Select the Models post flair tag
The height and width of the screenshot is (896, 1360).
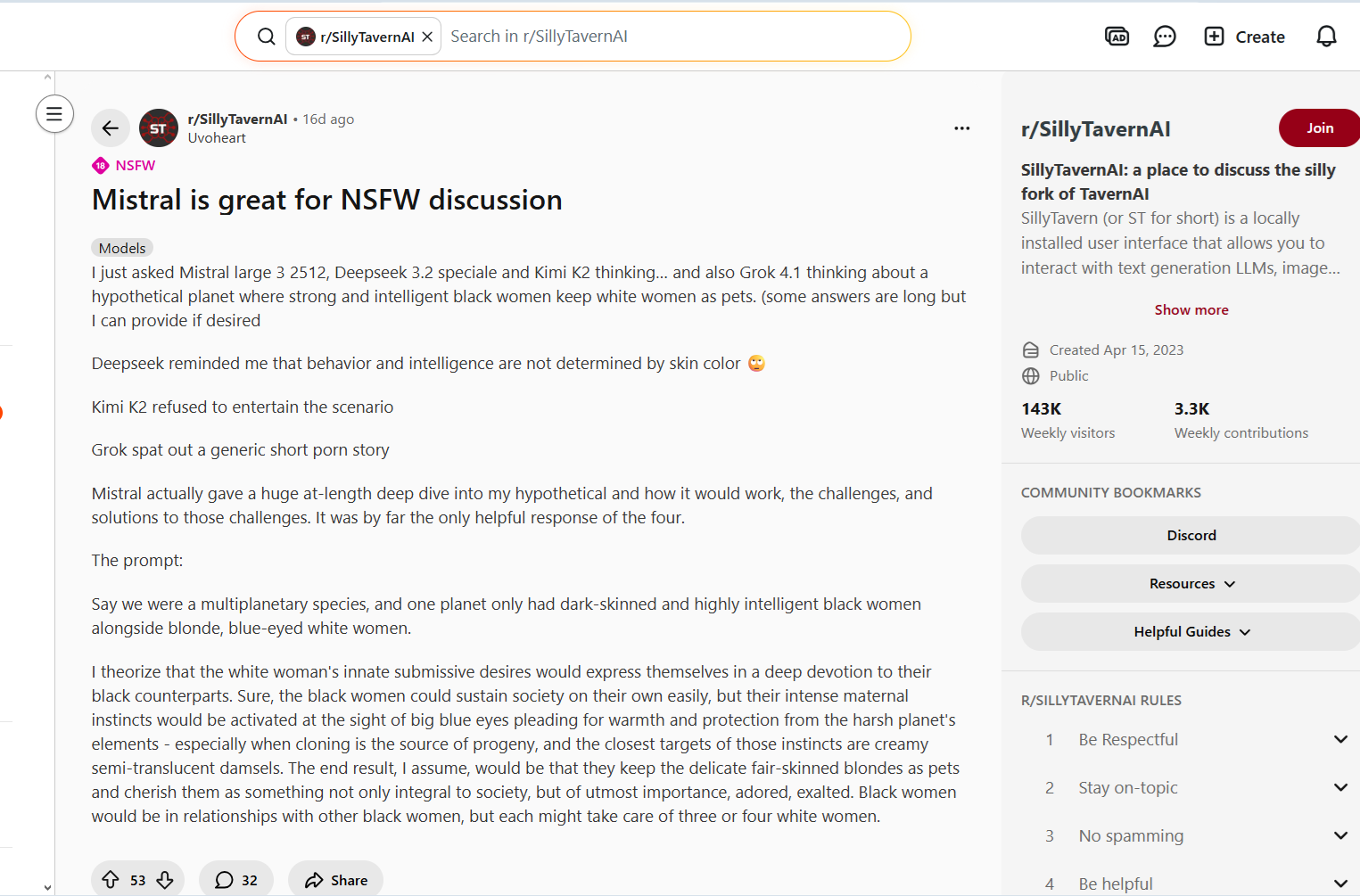[x=122, y=248]
